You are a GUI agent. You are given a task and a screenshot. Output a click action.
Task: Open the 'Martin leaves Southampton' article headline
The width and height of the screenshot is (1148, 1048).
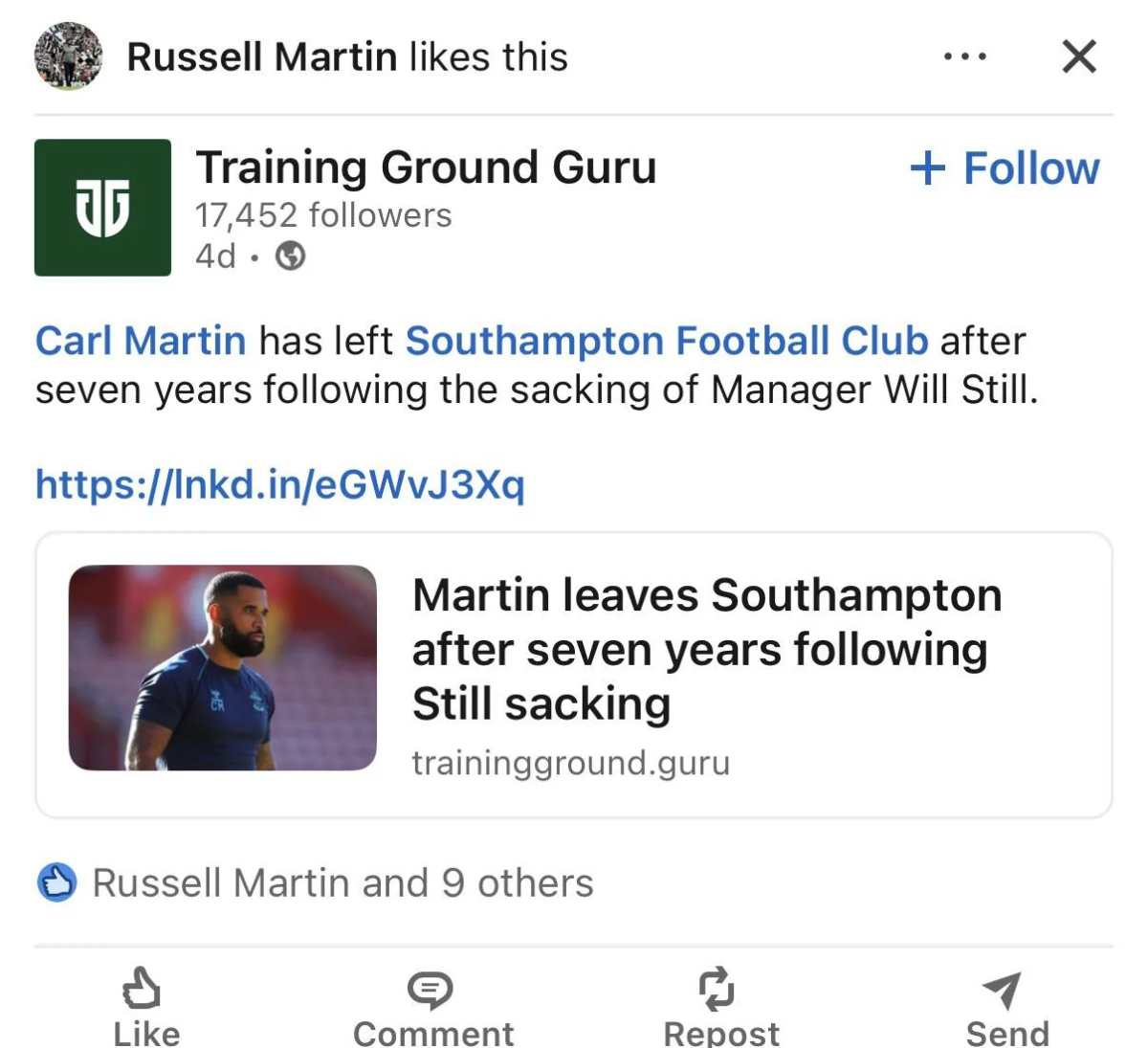(x=706, y=649)
